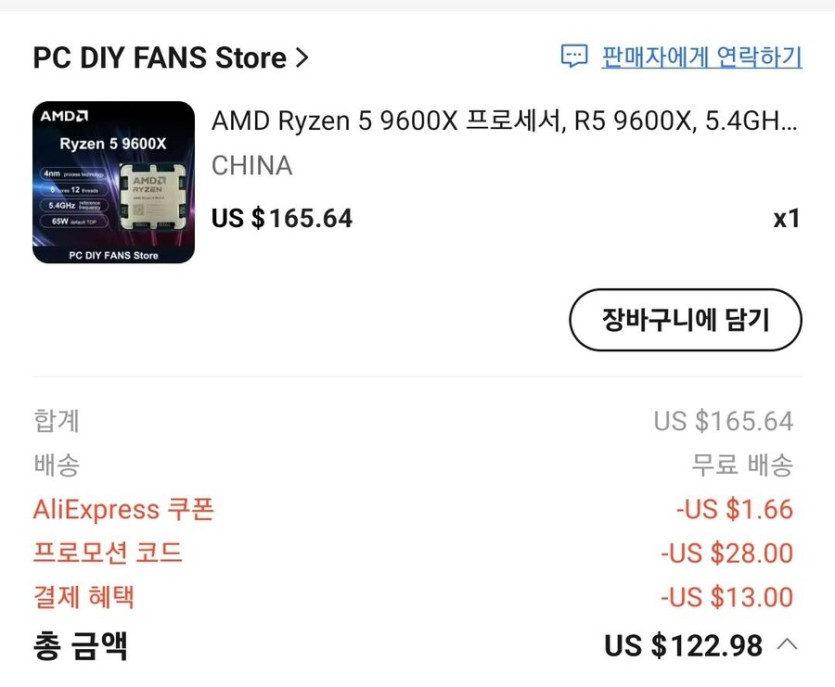Viewport: 835px width, 687px height.
Task: Click the 무료 배송 shipping value
Action: point(742,465)
